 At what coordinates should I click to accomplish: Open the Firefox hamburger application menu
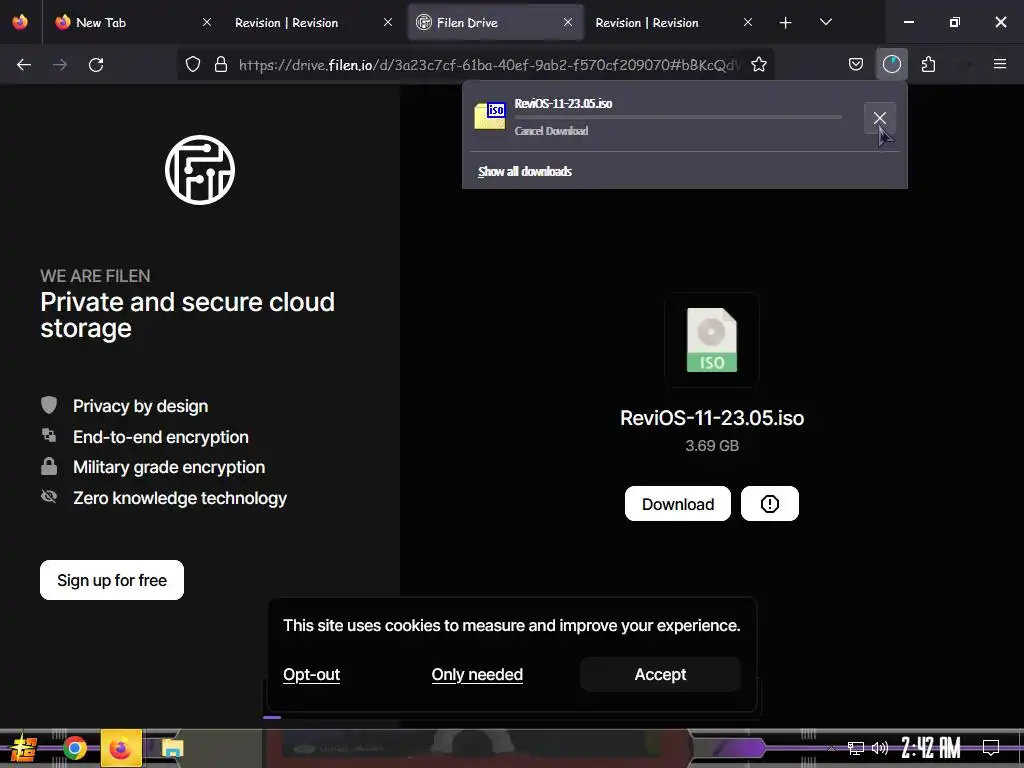pos(999,64)
